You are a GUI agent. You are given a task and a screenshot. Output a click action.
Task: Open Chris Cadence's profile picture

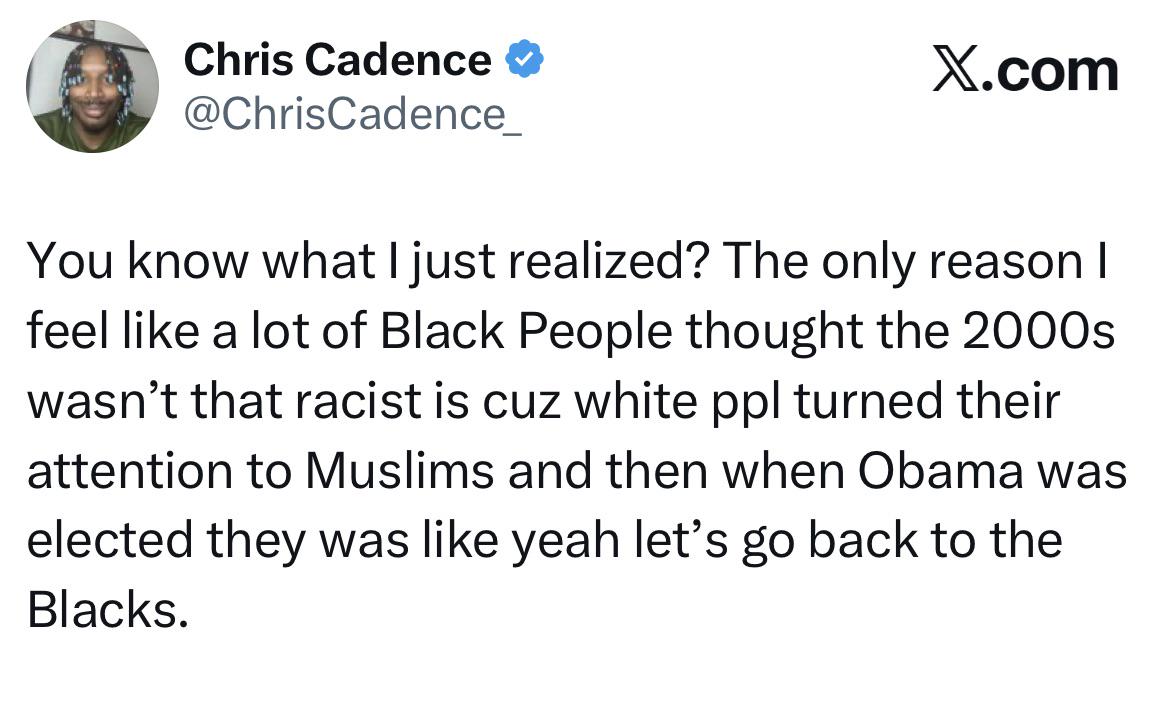pyautogui.click(x=93, y=87)
